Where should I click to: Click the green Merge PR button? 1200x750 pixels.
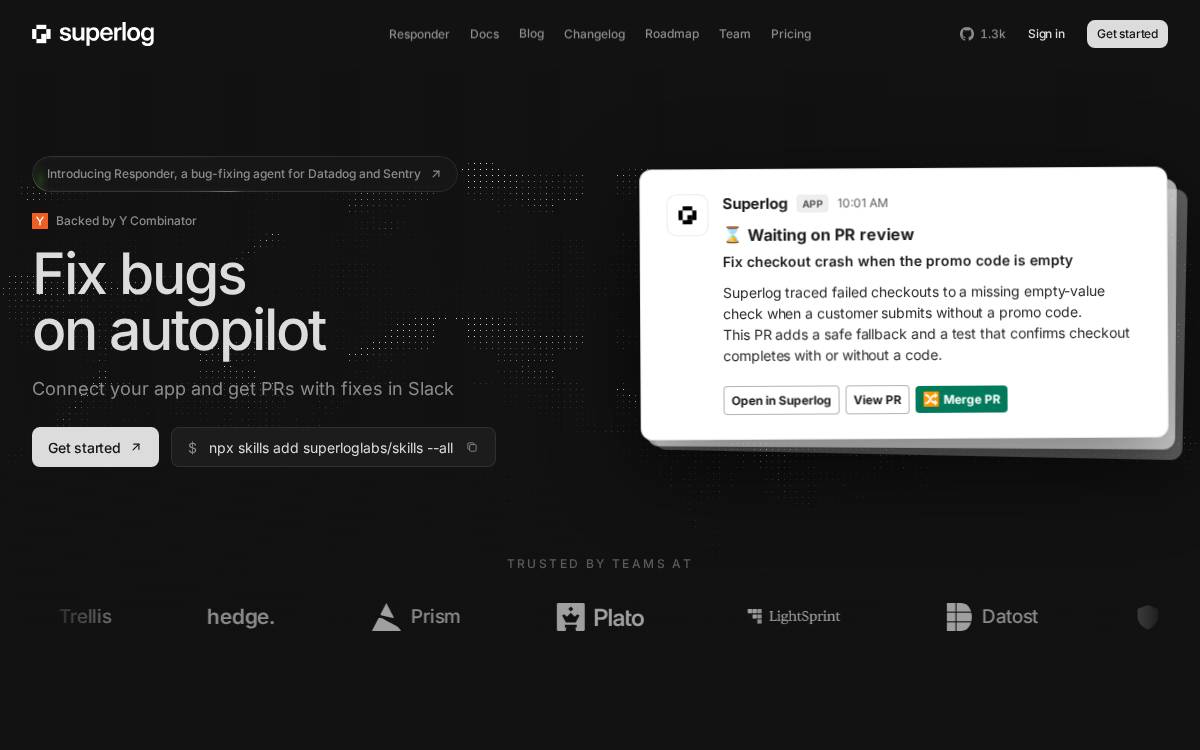tap(961, 399)
